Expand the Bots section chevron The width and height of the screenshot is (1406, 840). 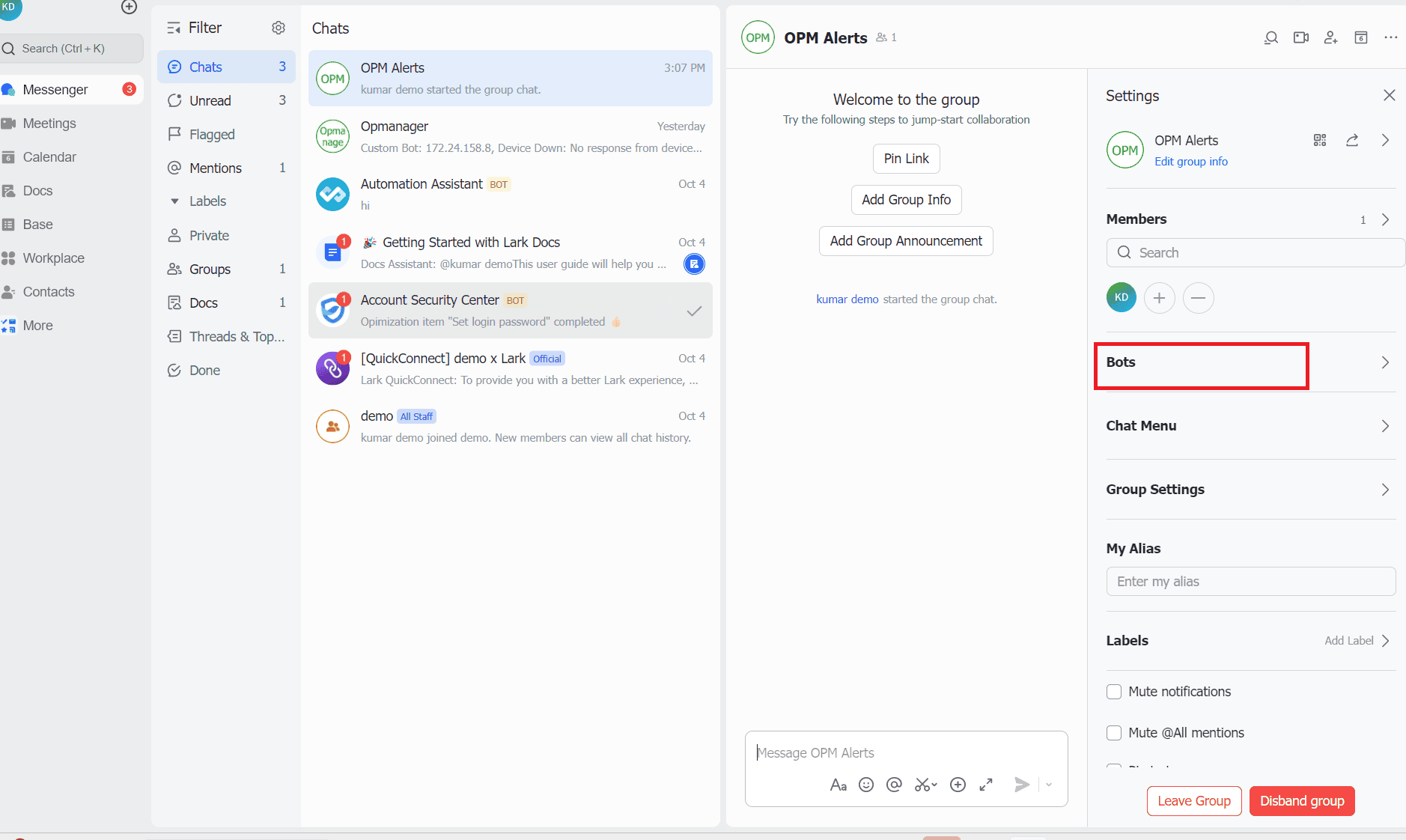1386,362
